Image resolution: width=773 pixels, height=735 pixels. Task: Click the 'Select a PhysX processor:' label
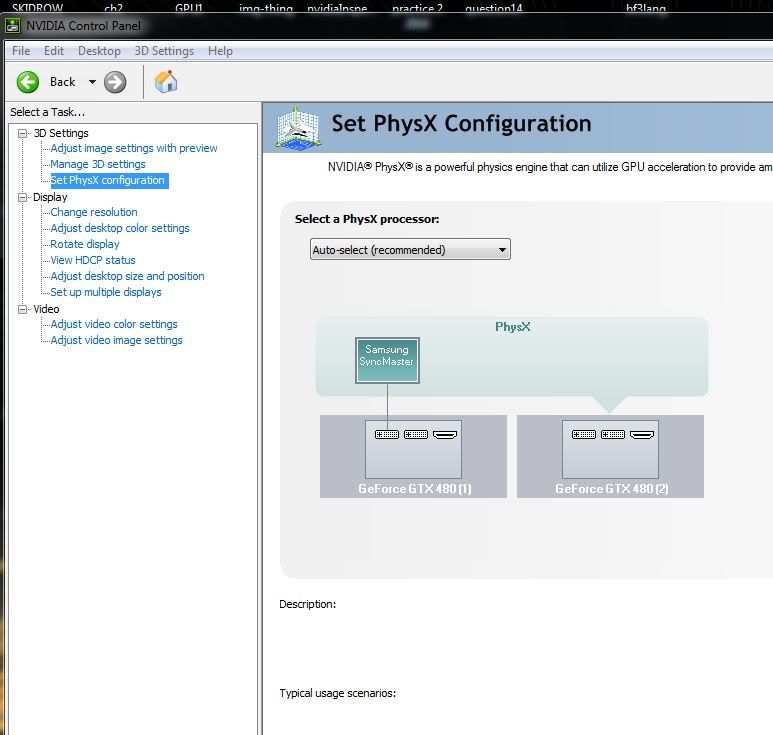pos(367,219)
